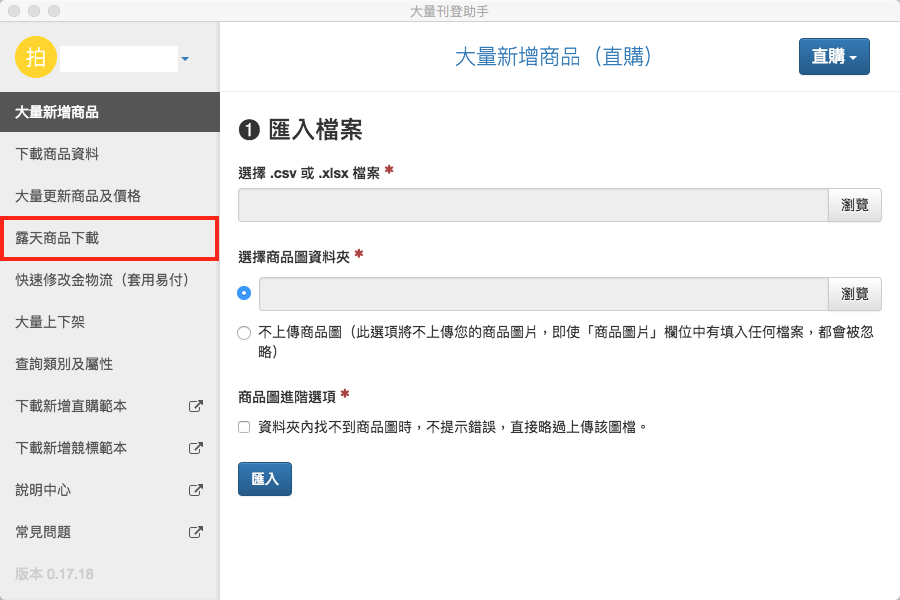Click the csv or xlsx file path field
The image size is (900, 600).
533,205
